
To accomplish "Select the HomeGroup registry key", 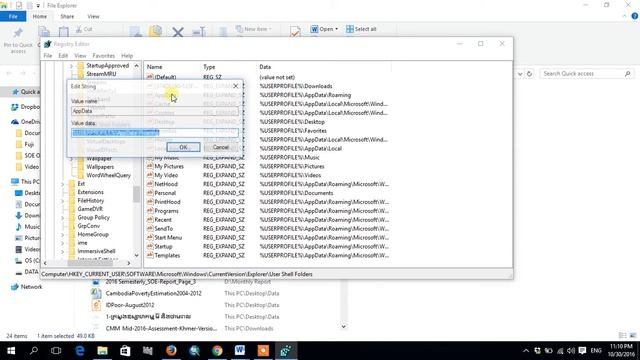I will click(93, 234).
